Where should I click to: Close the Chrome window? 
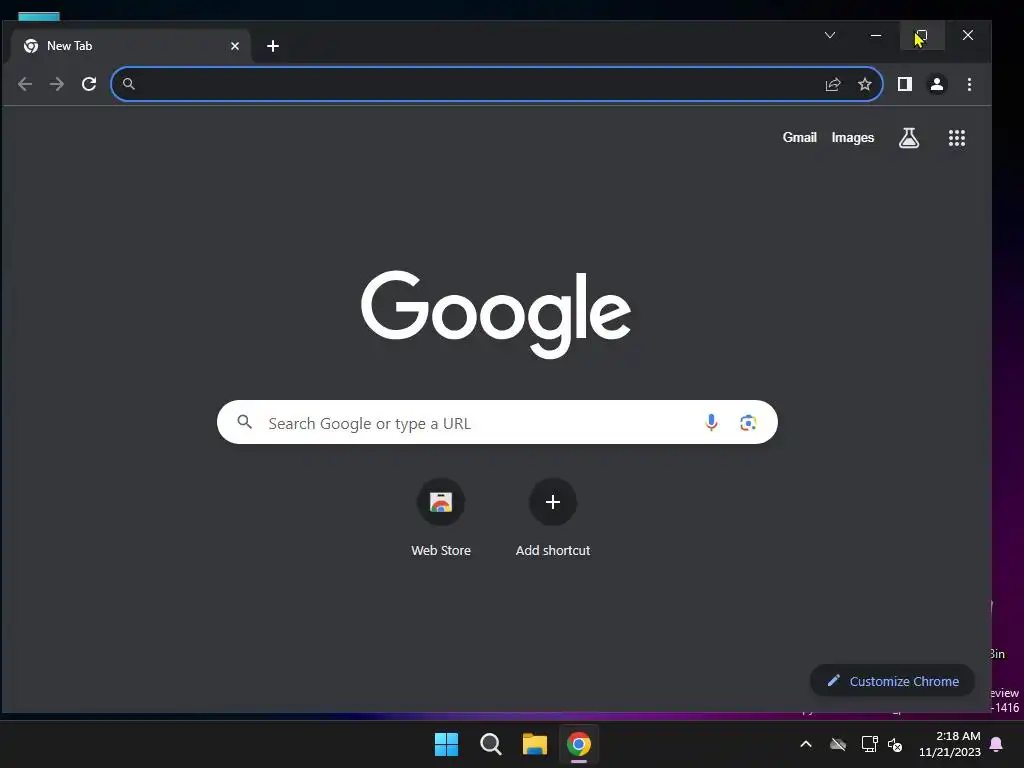[x=968, y=35]
